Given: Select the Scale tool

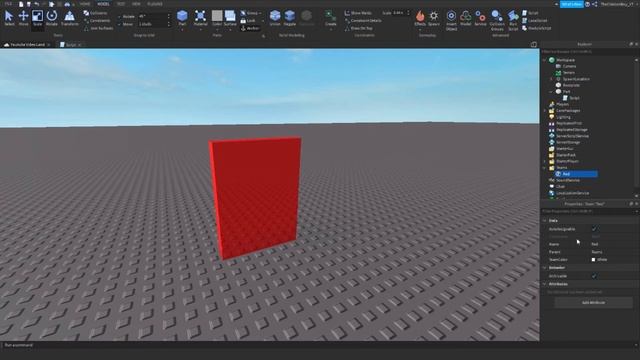Looking at the screenshot, I should point(37,18).
